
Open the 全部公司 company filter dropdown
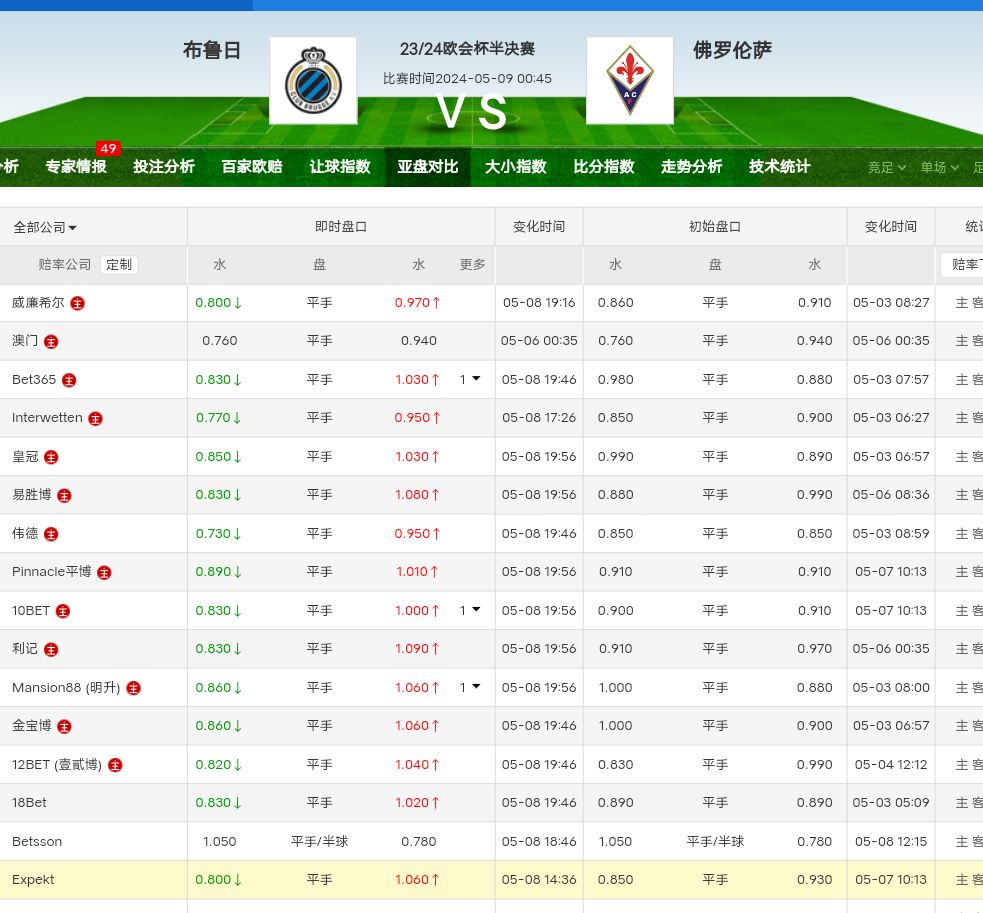pyautogui.click(x=45, y=227)
